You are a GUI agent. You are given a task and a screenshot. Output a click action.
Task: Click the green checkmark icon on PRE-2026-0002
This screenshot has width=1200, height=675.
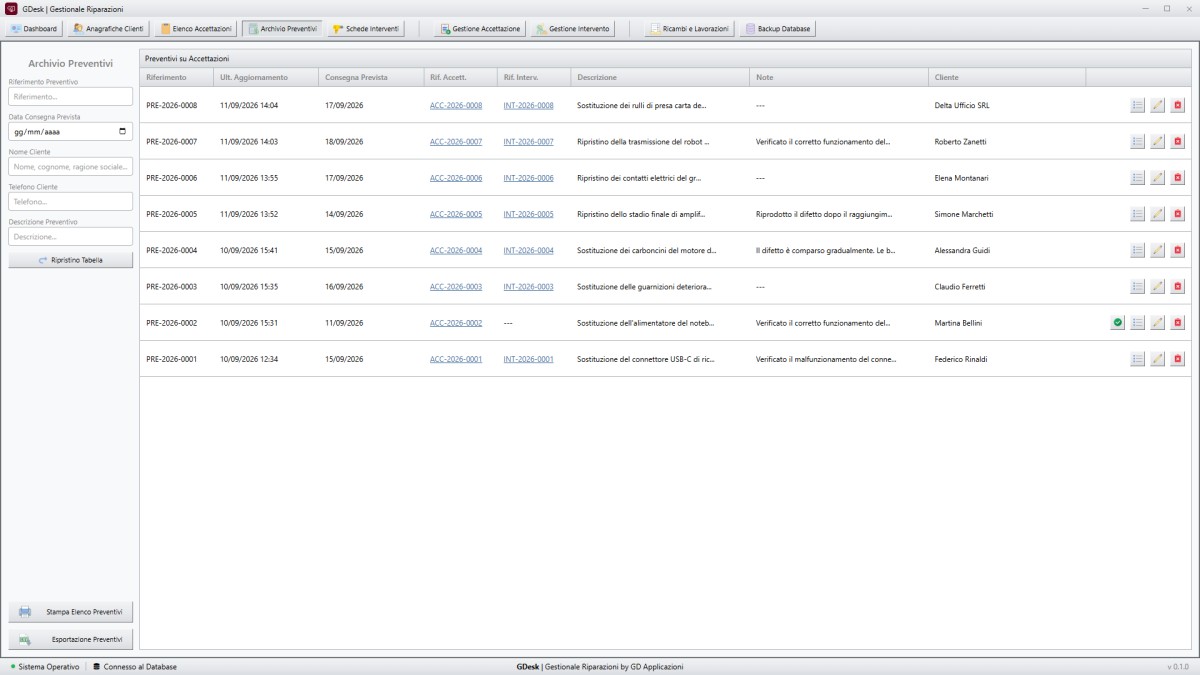pyautogui.click(x=1117, y=323)
